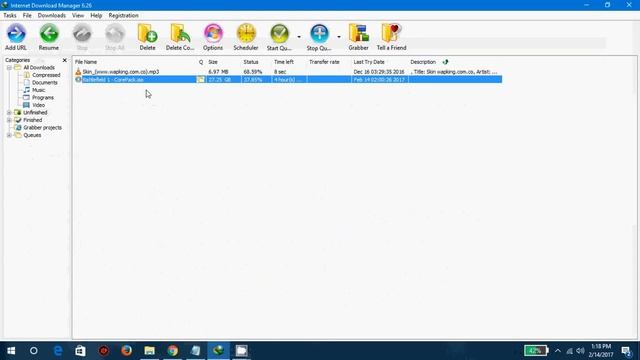Select the Queues category
This screenshot has width=640, height=360.
coord(32,135)
